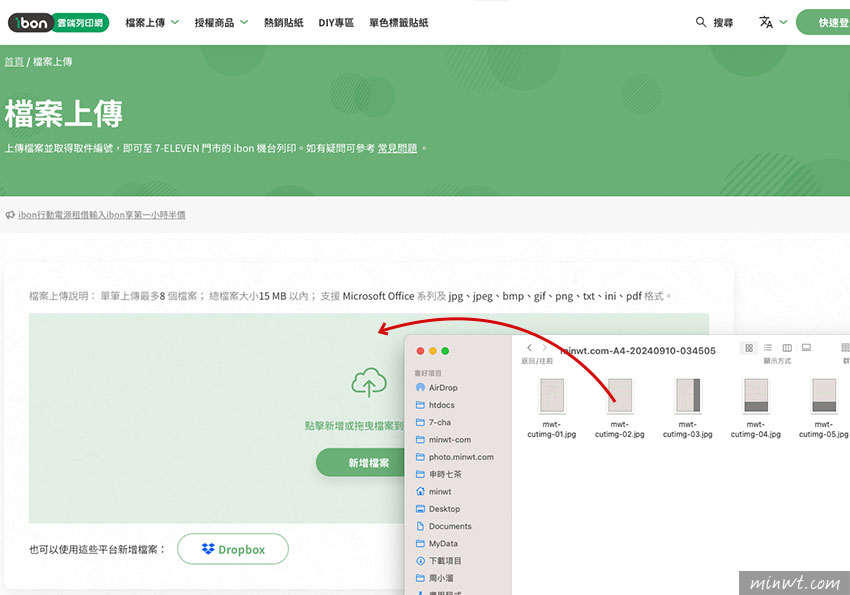Screen dimensions: 850x595
Task: Go to the 熱銷貼紙 page
Action: [x=284, y=23]
